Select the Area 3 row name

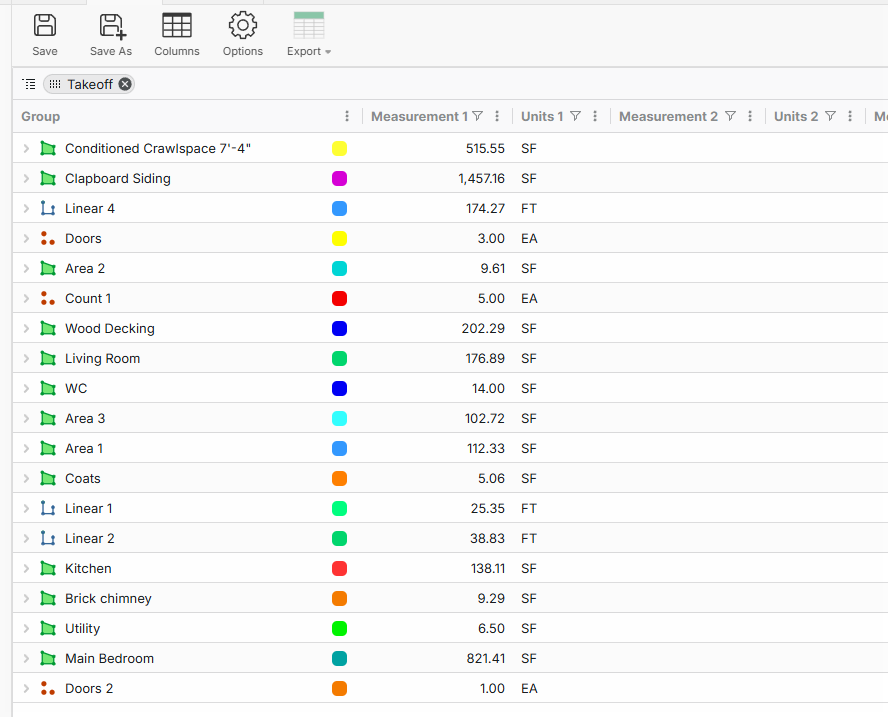pyautogui.click(x=85, y=419)
